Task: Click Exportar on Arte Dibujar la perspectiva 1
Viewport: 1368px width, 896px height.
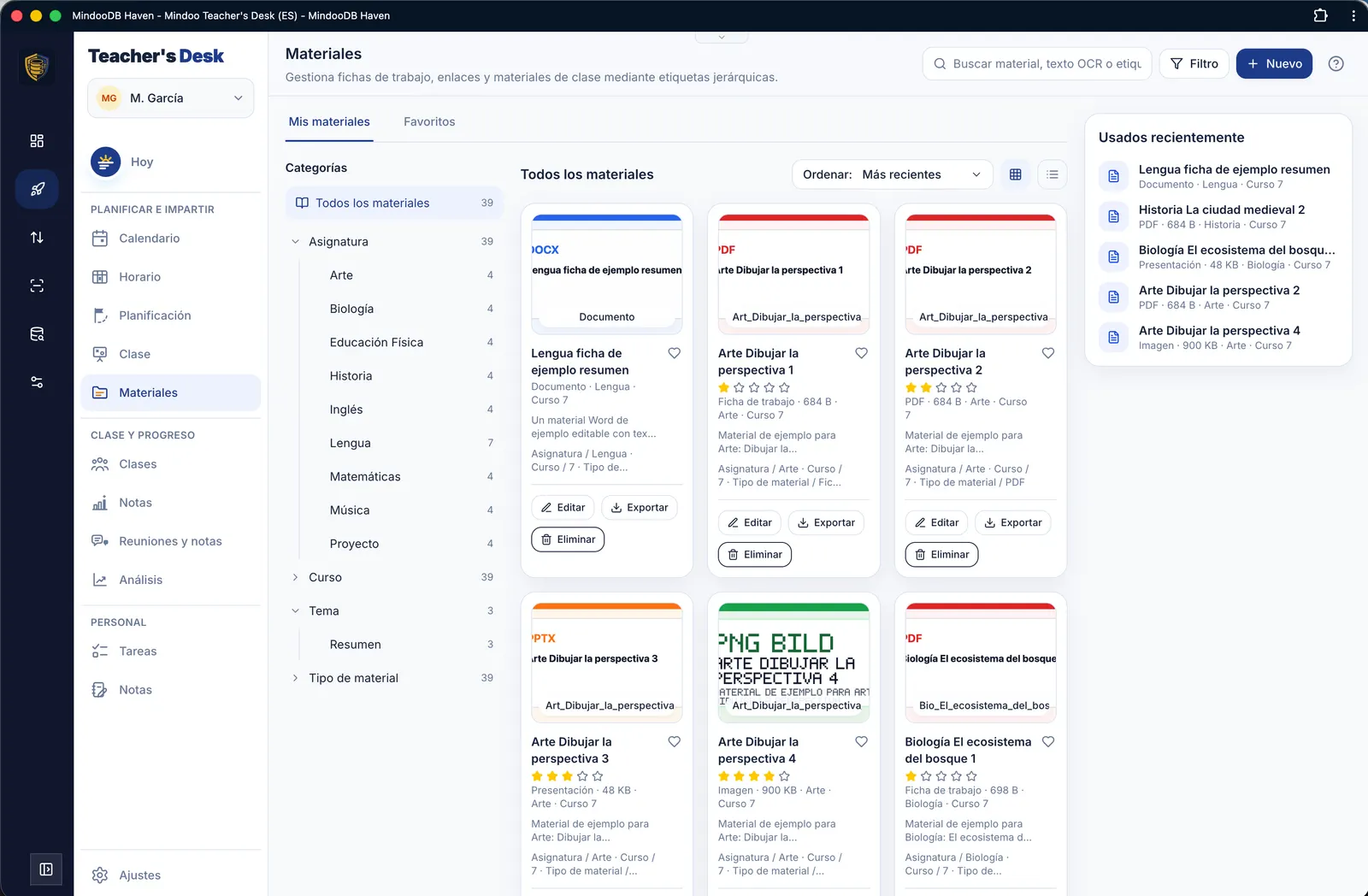Action: coord(826,523)
